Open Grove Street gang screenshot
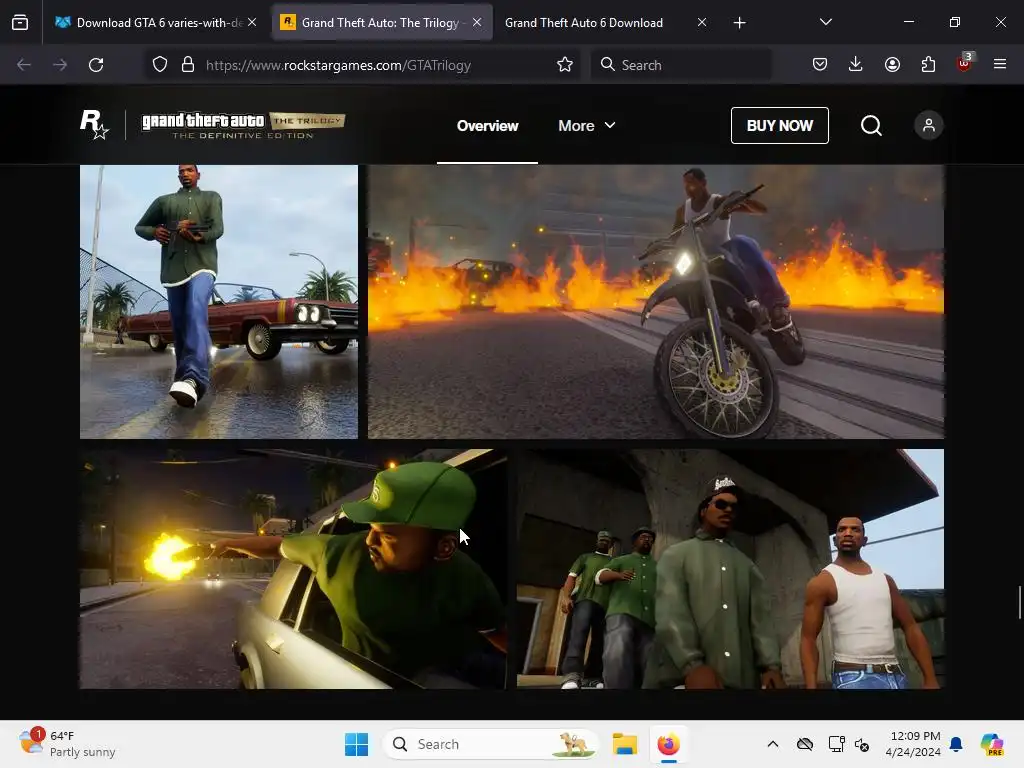This screenshot has width=1024, height=768. point(730,569)
